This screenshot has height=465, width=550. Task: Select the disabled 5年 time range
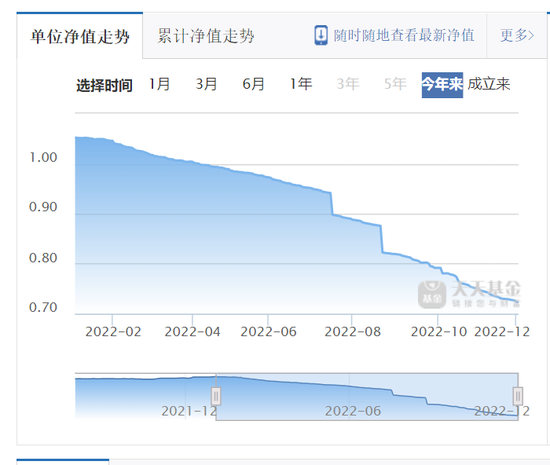point(395,84)
